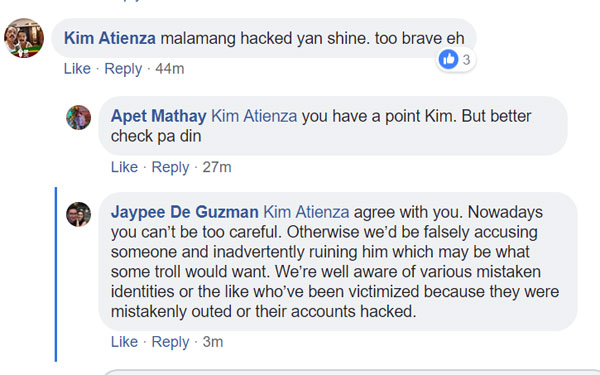This screenshot has width=600, height=375.
Task: Open Apet Mathay's avatar thumbnail
Action: [x=78, y=117]
